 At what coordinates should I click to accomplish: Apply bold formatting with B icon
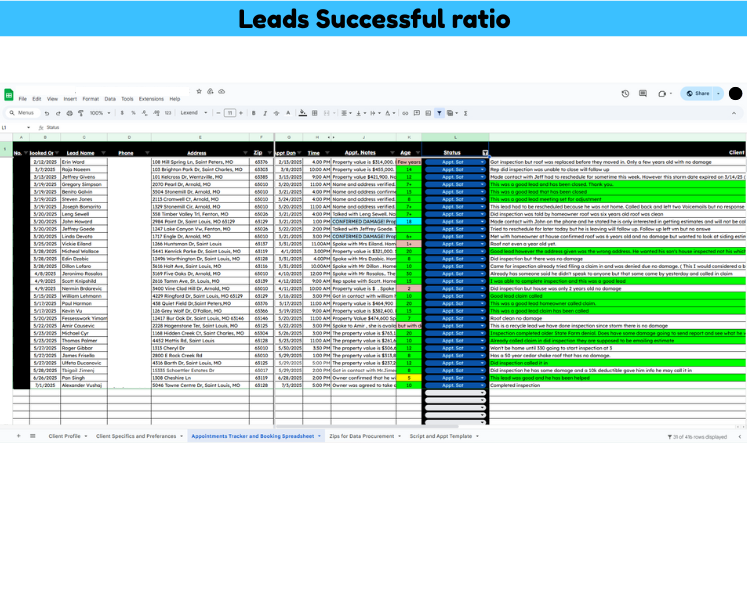(x=254, y=113)
